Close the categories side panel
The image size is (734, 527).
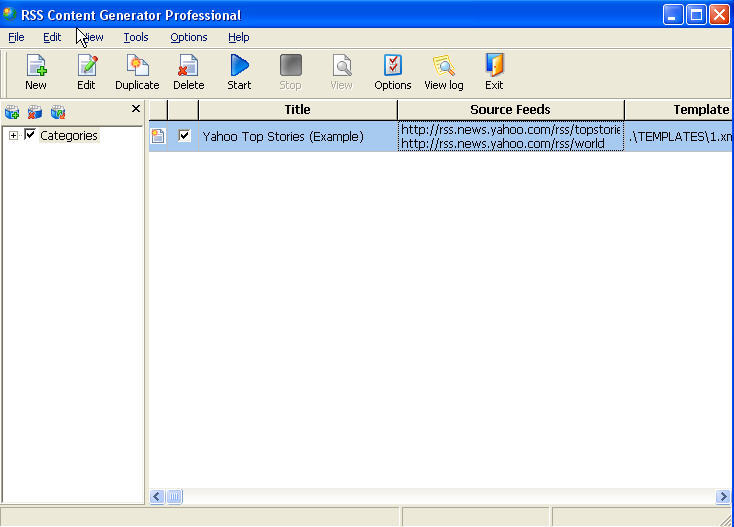(x=136, y=109)
